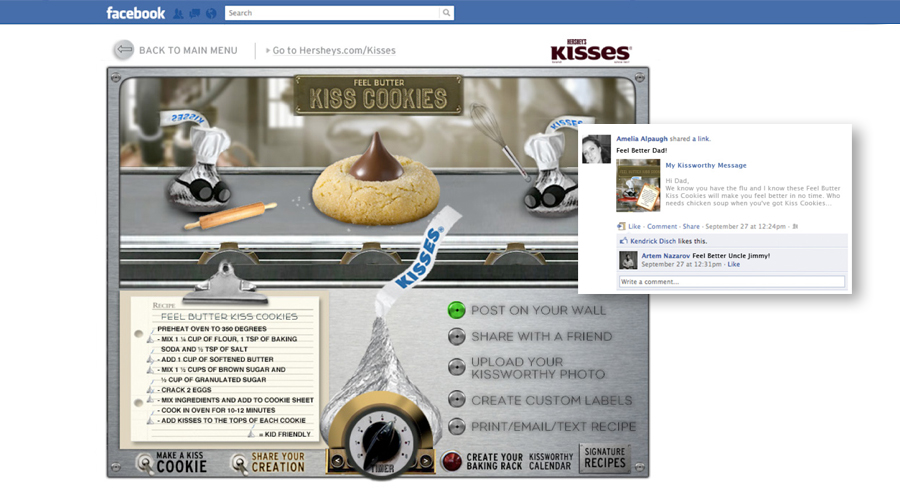Open the Kissworthy Calendar
Viewport: 900px width, 500px height.
point(551,461)
